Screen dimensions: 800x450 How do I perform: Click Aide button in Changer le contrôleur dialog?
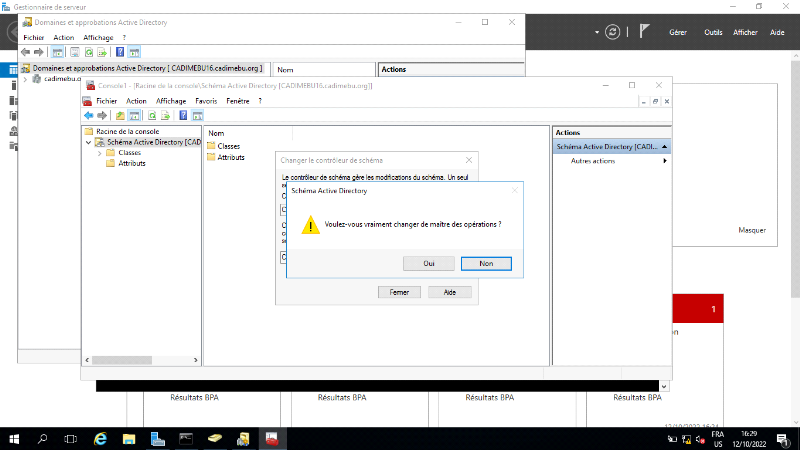pos(449,292)
